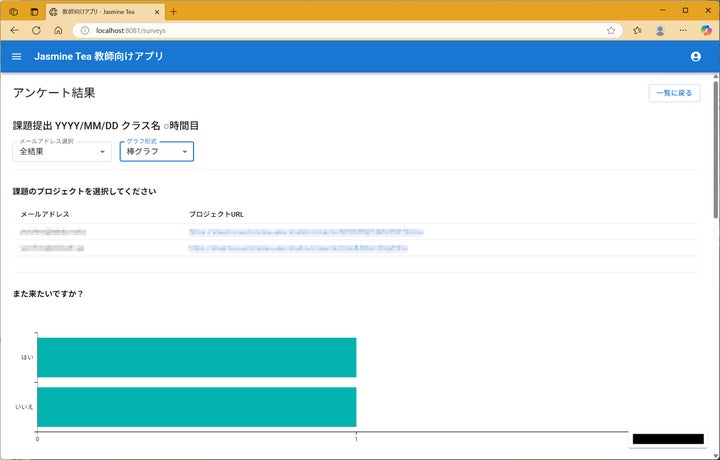
Task: Click the first row's blurred email address
Action: [53, 232]
